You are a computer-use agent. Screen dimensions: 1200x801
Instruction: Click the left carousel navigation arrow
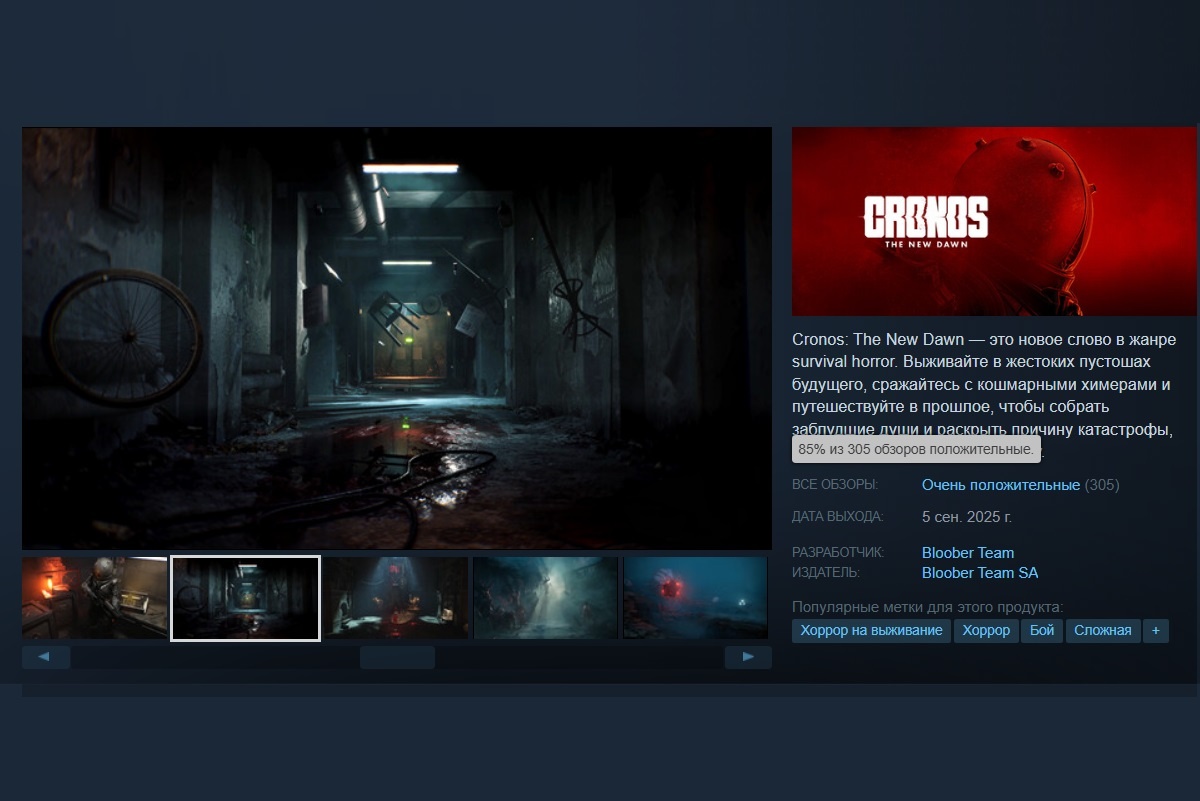point(46,657)
